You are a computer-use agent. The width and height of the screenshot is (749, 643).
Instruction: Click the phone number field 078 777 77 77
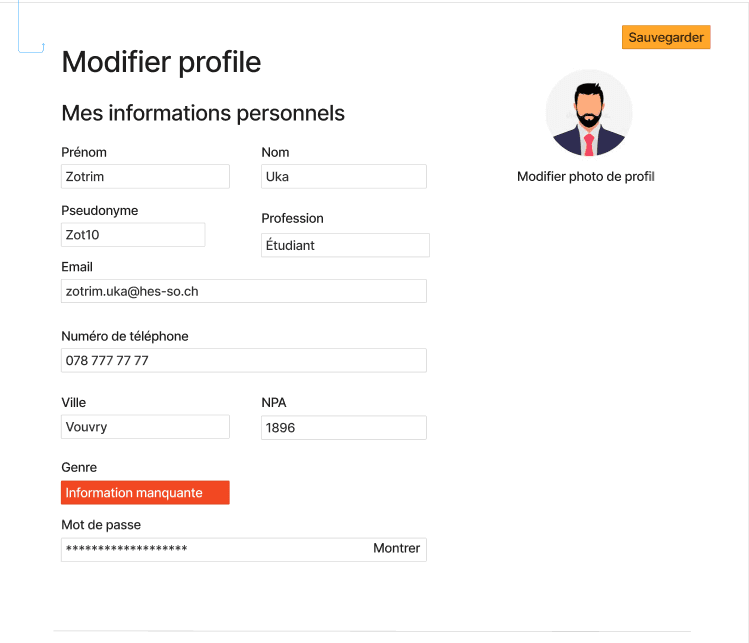point(244,360)
